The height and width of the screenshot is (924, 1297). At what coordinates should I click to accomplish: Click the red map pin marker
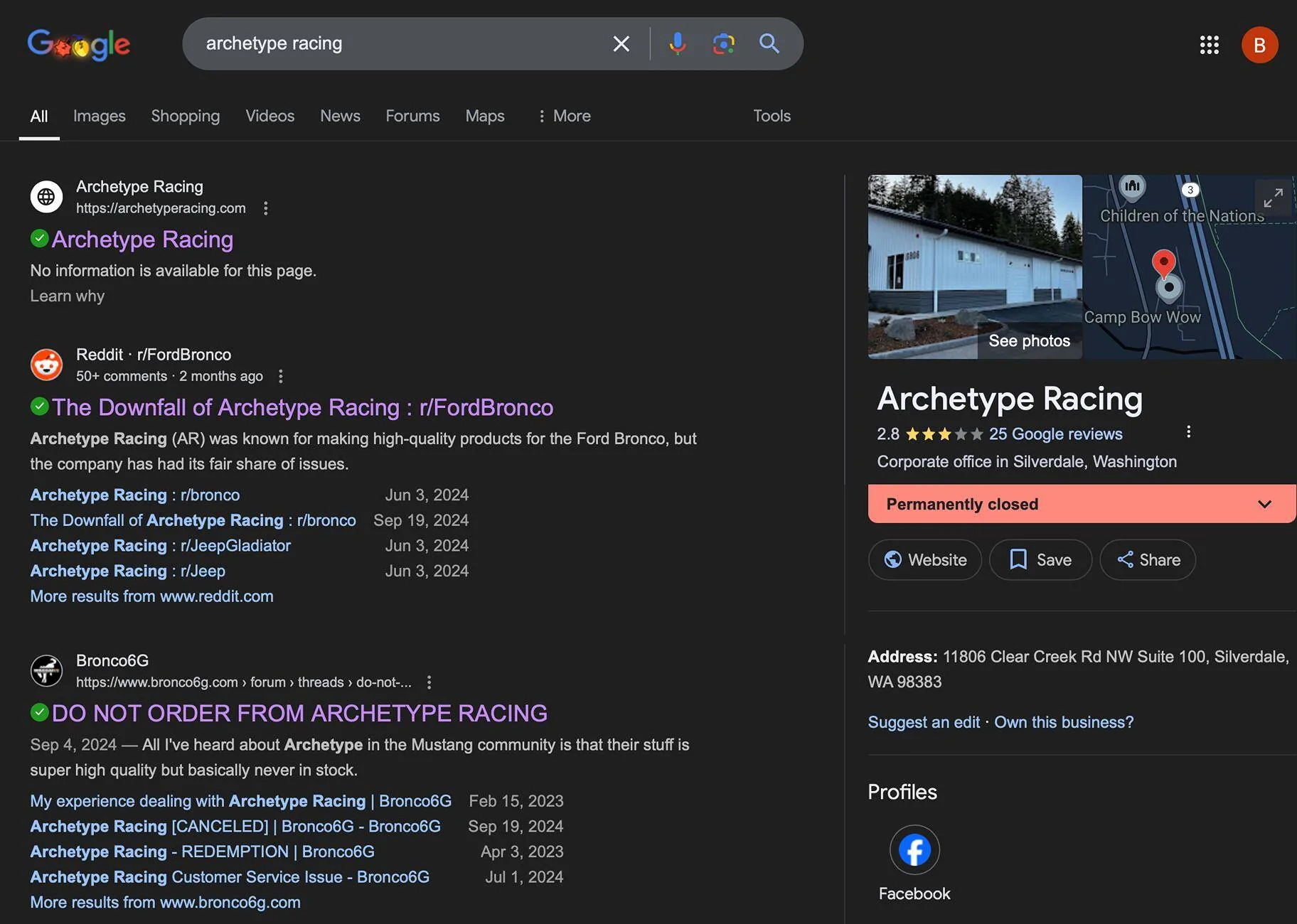coord(1163,262)
